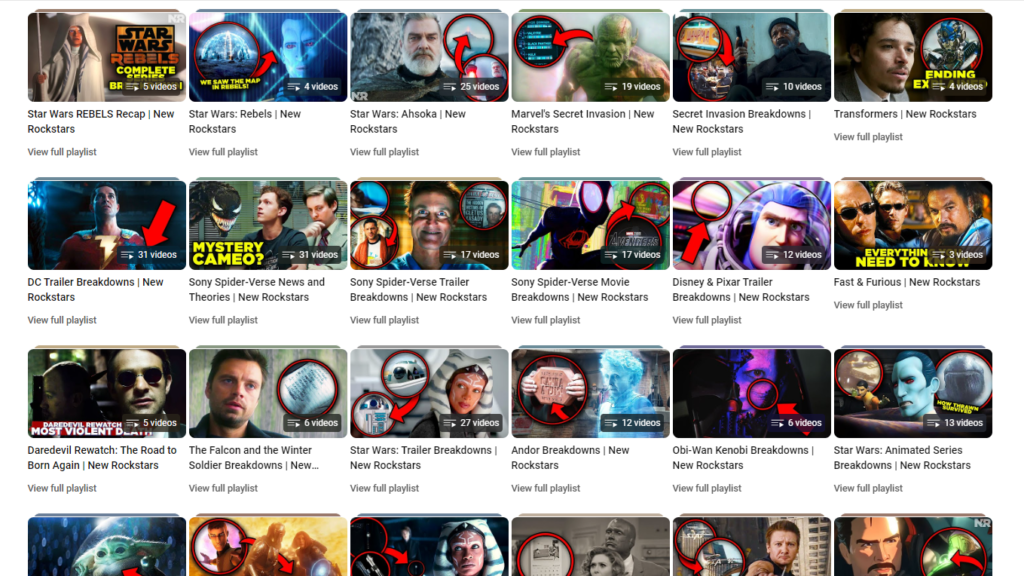Open Fast & Furious playlist thumbnail
1024x576 pixels.
913,225
